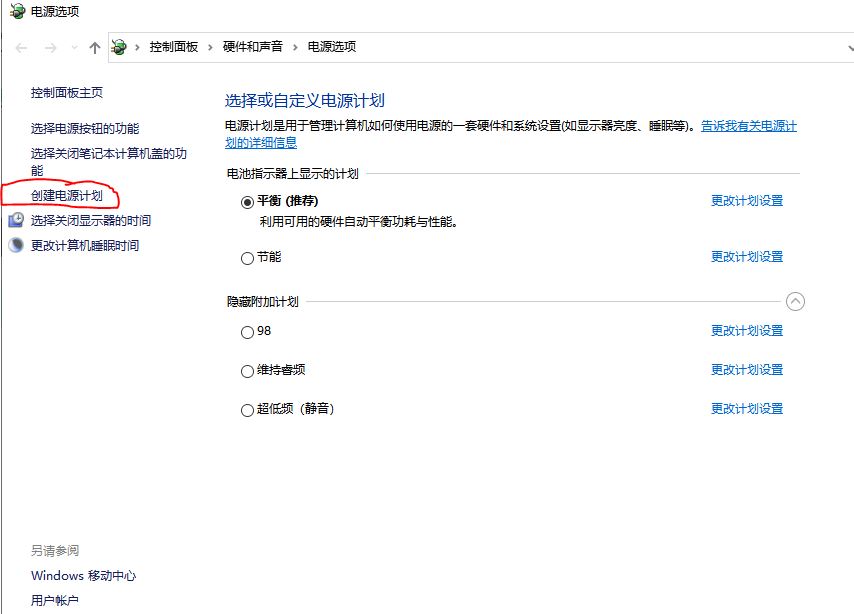This screenshot has width=854, height=614.
Task: Collapse the 隐藏附加计划 section chevron
Action: pos(797,301)
